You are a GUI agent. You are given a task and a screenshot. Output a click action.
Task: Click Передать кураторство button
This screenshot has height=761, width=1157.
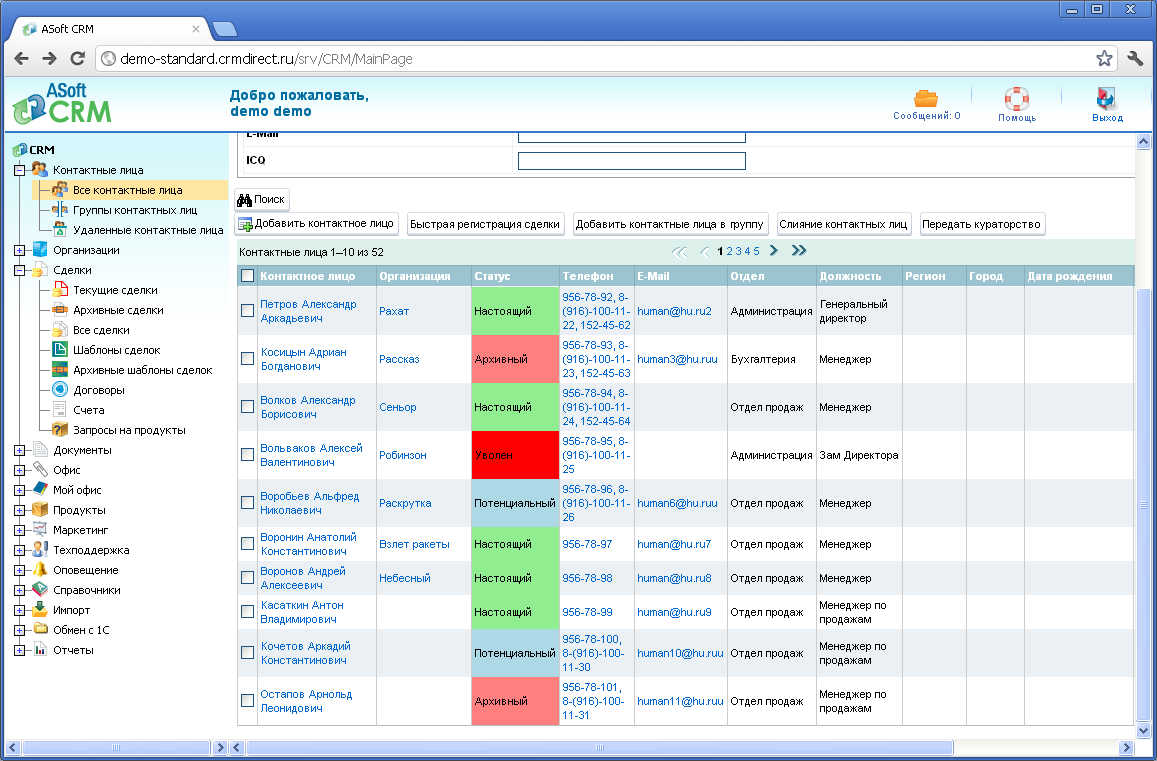pos(981,224)
